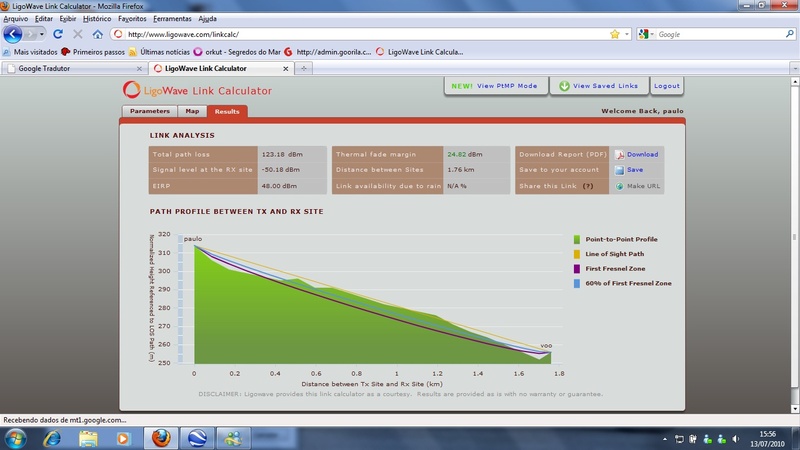The image size is (800, 450).
Task: Click the Firefox Home toolbar icon
Action: [x=97, y=34]
